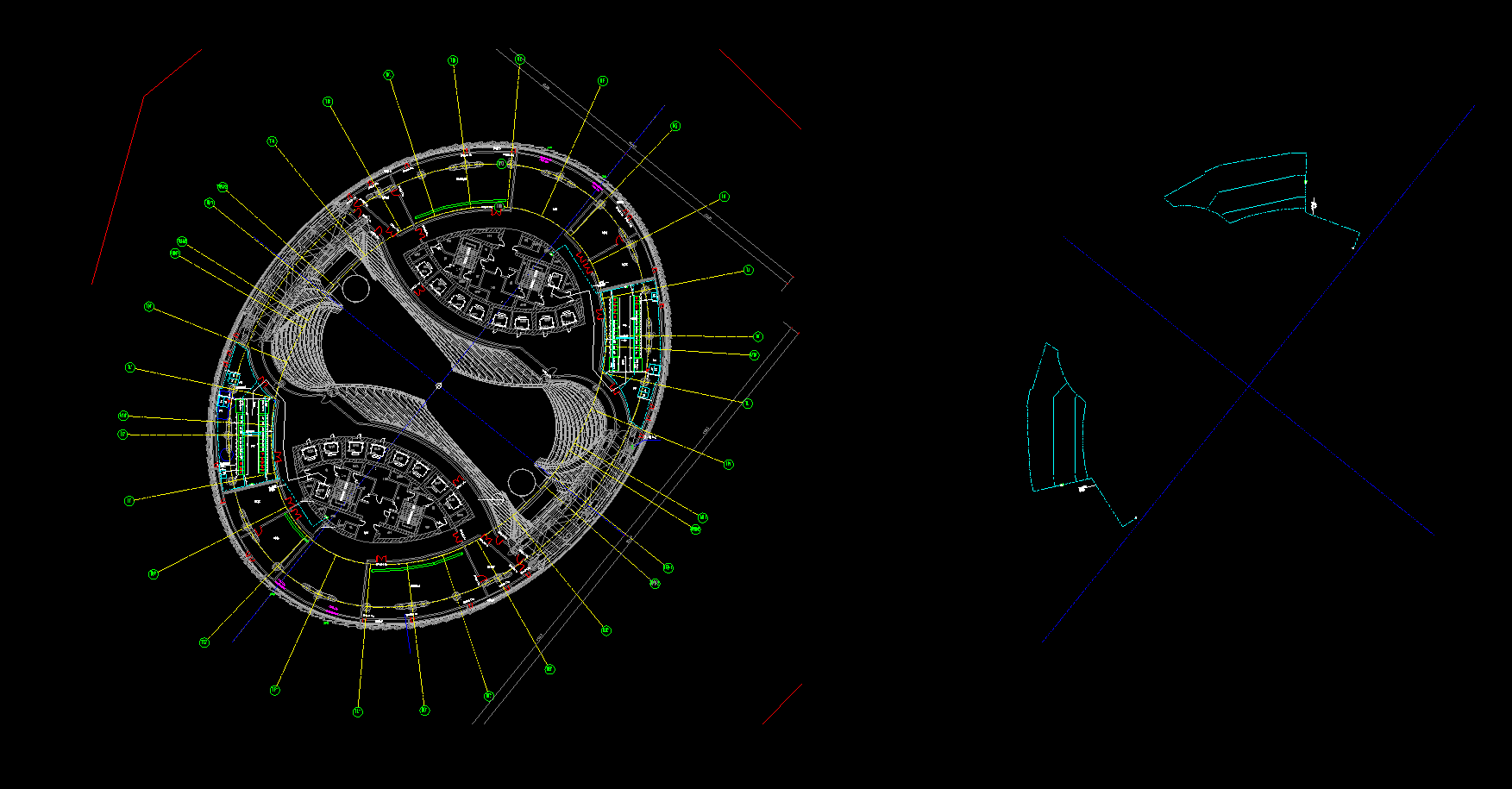Select the red line at the plan's bottom-right corner
Screen dimensions: 1512x789
pyautogui.click(x=782, y=704)
